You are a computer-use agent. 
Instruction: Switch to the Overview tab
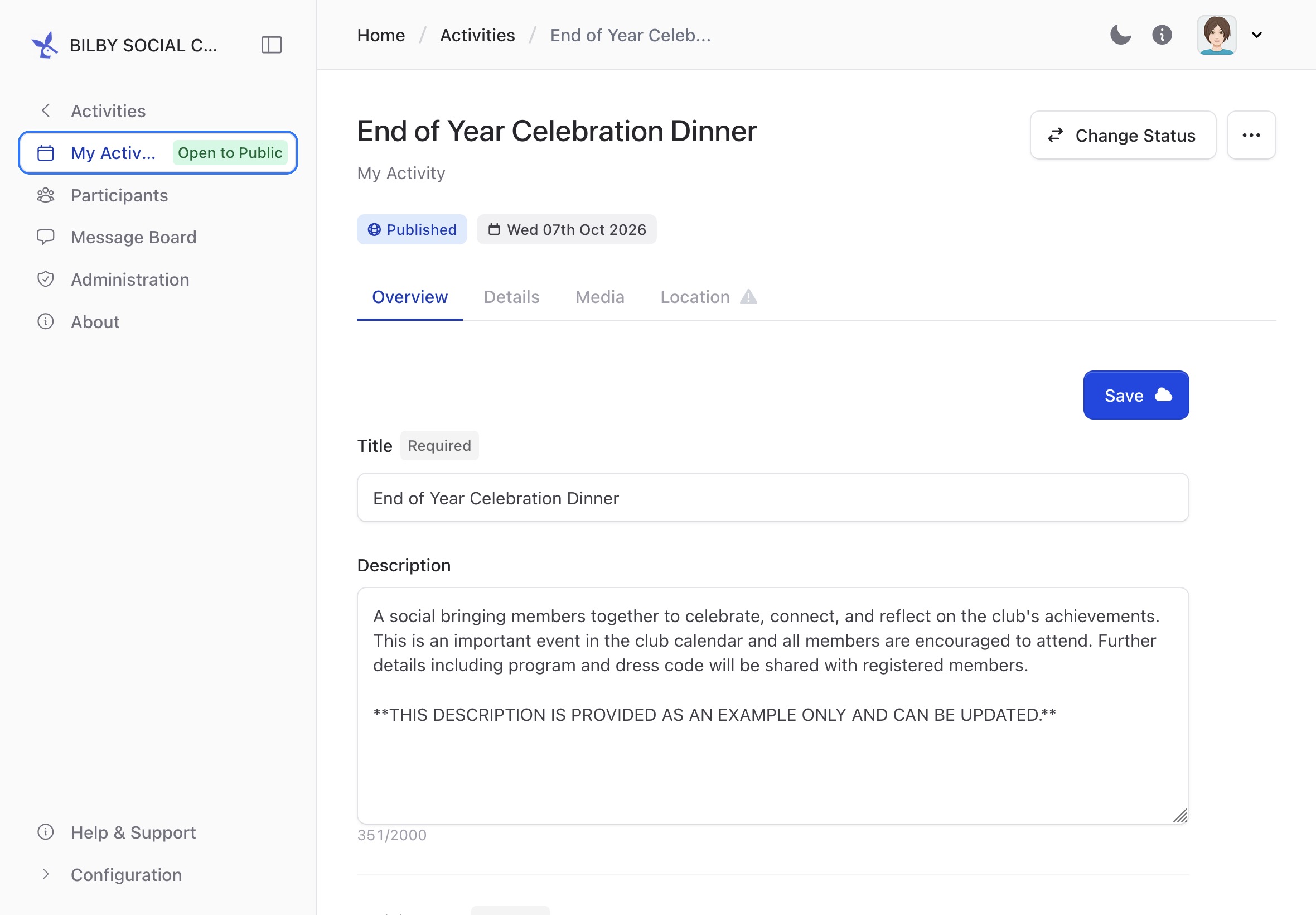point(410,297)
